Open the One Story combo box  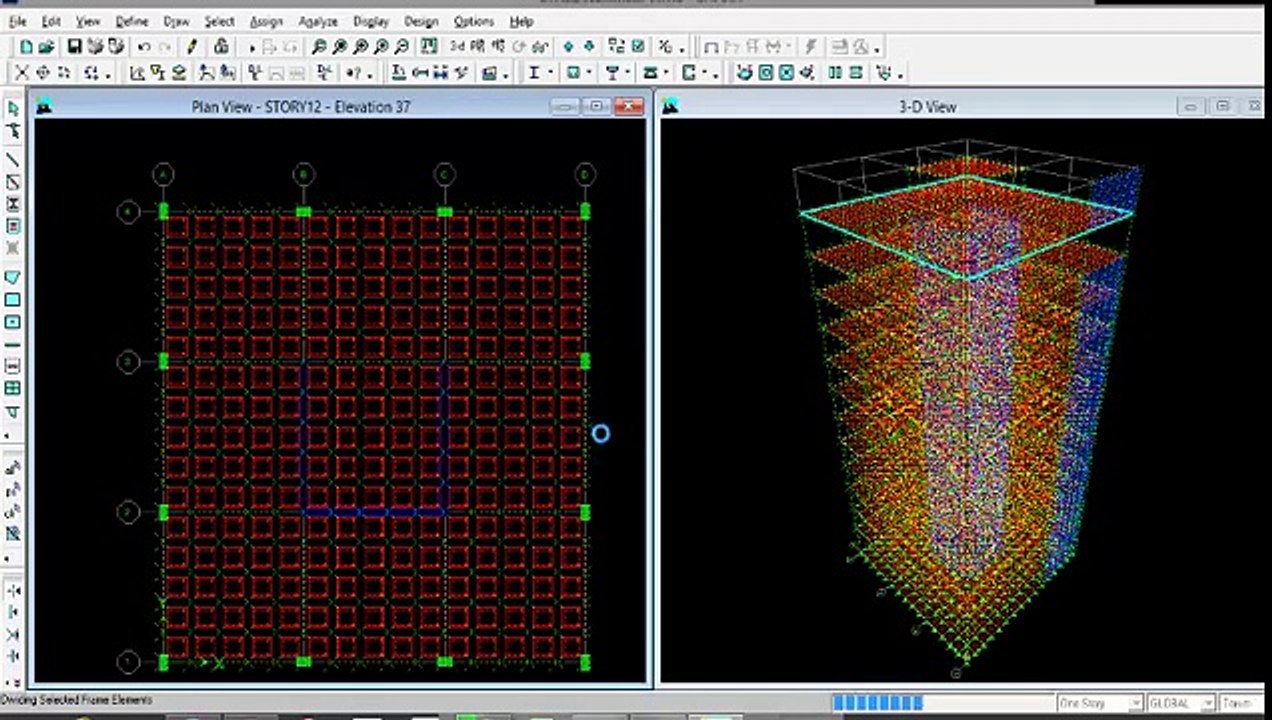click(x=1099, y=703)
